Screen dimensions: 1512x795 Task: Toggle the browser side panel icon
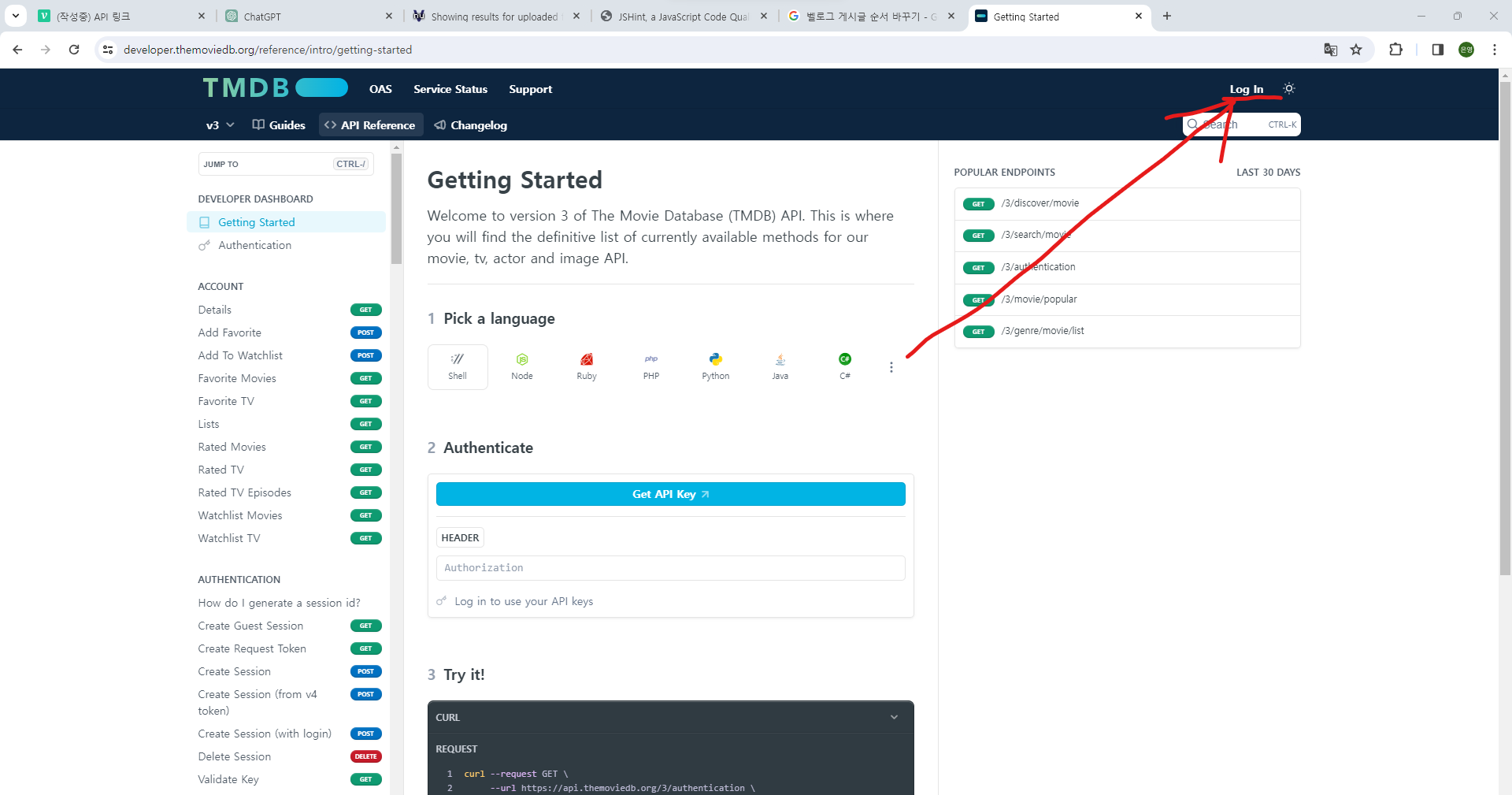[x=1438, y=50]
